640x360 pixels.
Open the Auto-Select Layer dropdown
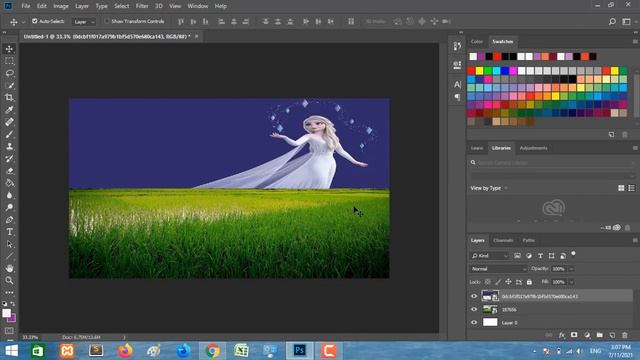click(84, 22)
